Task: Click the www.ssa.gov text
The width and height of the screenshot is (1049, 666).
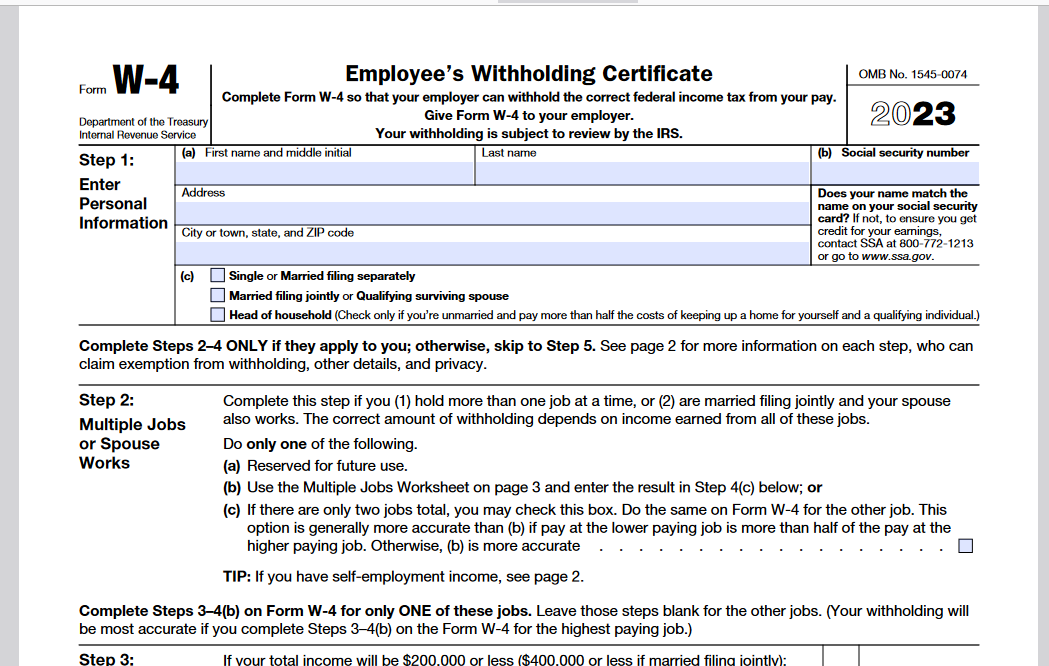Action: (896, 256)
